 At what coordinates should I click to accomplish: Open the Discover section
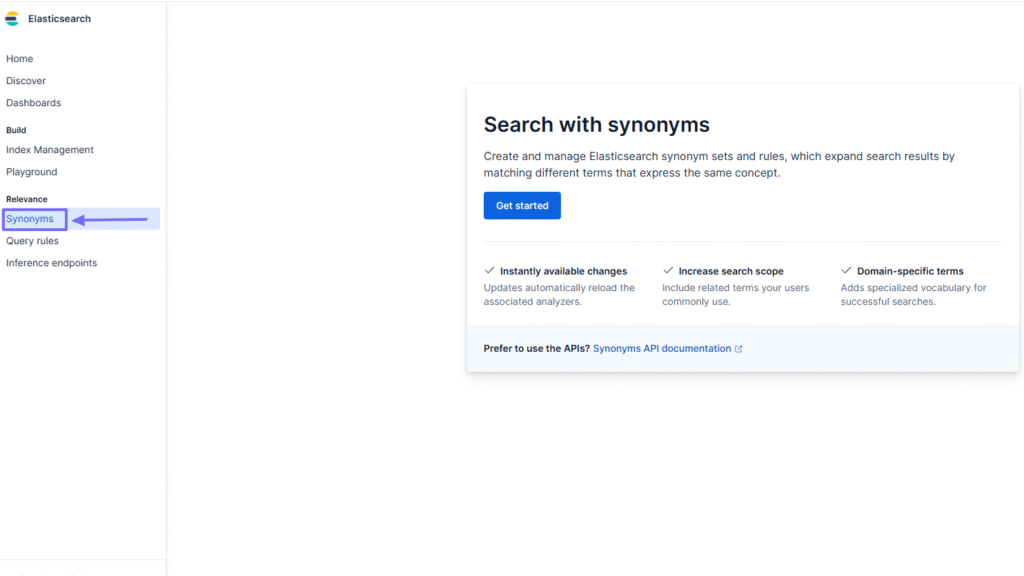coord(26,80)
